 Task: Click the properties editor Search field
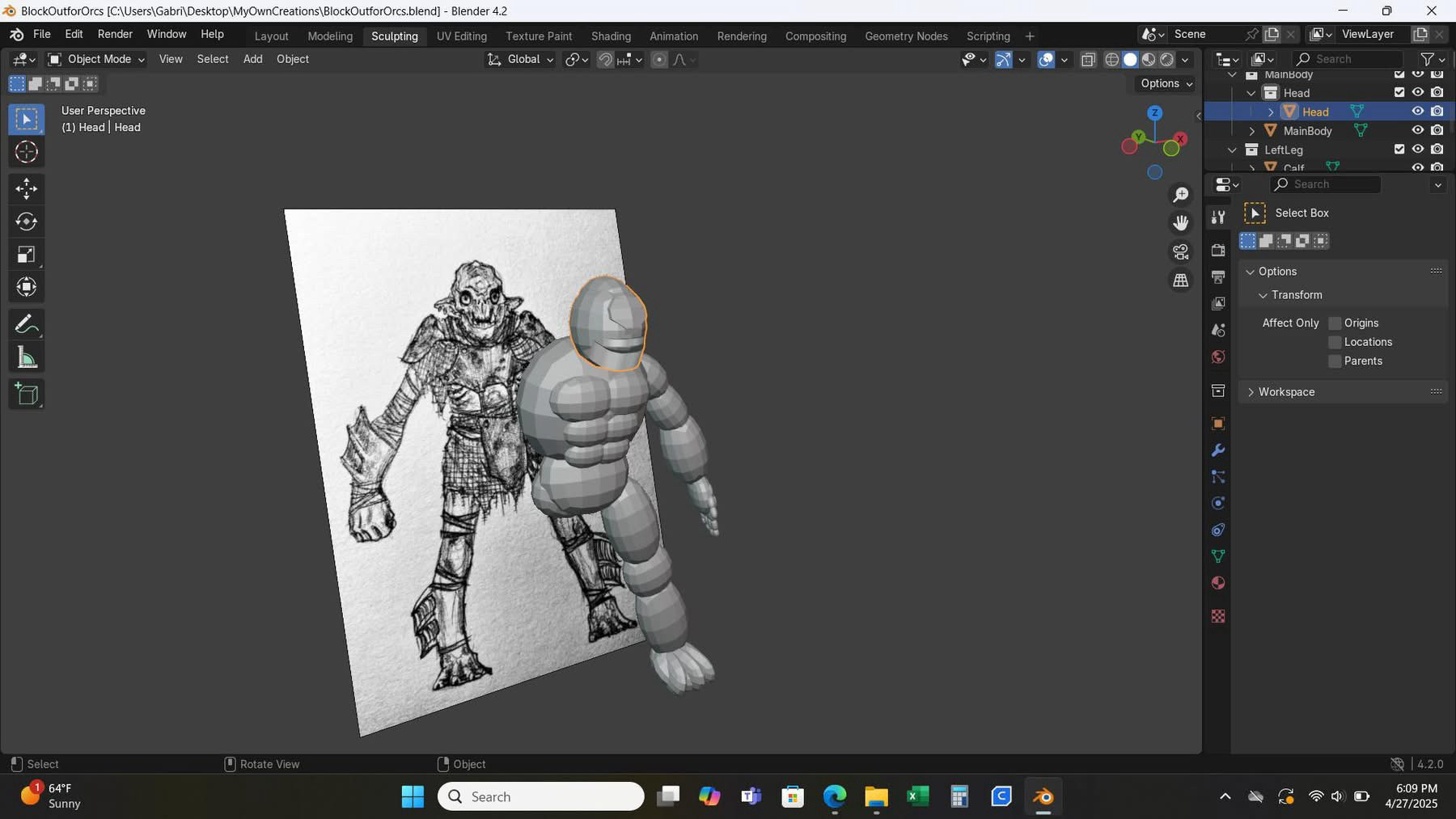pyautogui.click(x=1326, y=184)
